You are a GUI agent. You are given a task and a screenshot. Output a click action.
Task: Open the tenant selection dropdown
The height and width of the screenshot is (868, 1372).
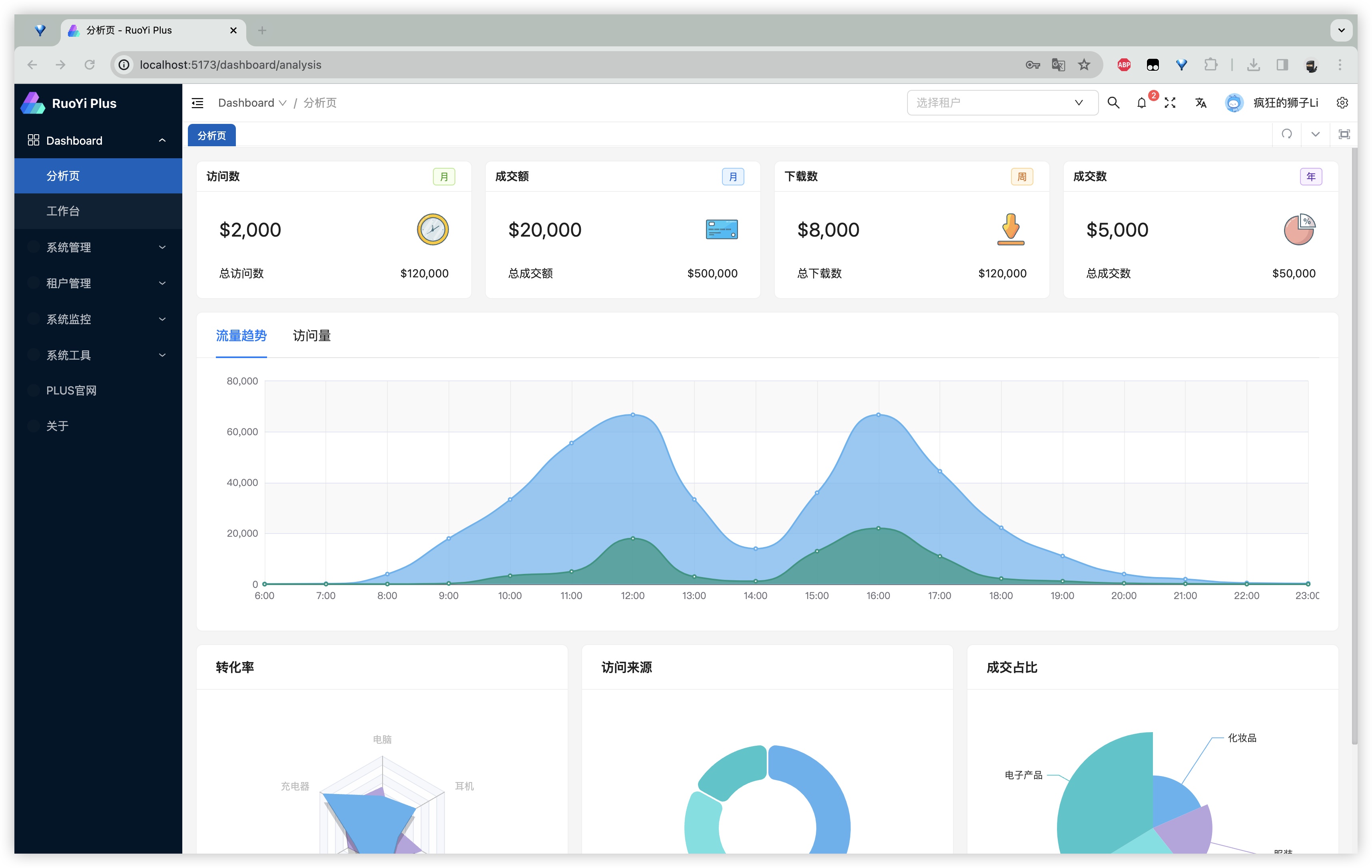click(x=1002, y=103)
